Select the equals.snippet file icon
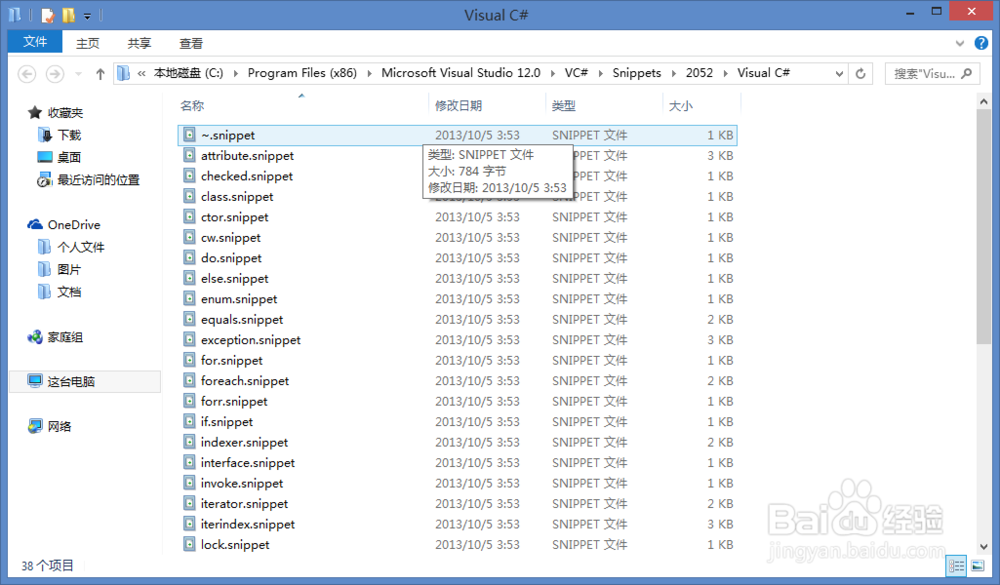Image resolution: width=1000 pixels, height=585 pixels. [189, 319]
